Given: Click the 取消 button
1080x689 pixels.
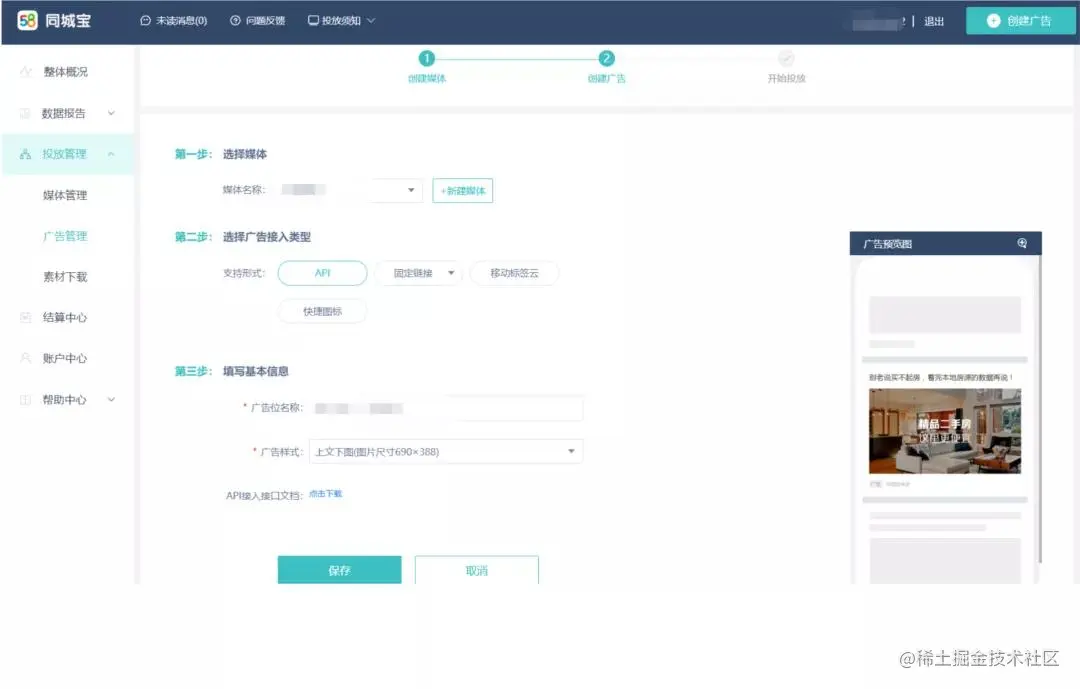Looking at the screenshot, I should click(477, 570).
